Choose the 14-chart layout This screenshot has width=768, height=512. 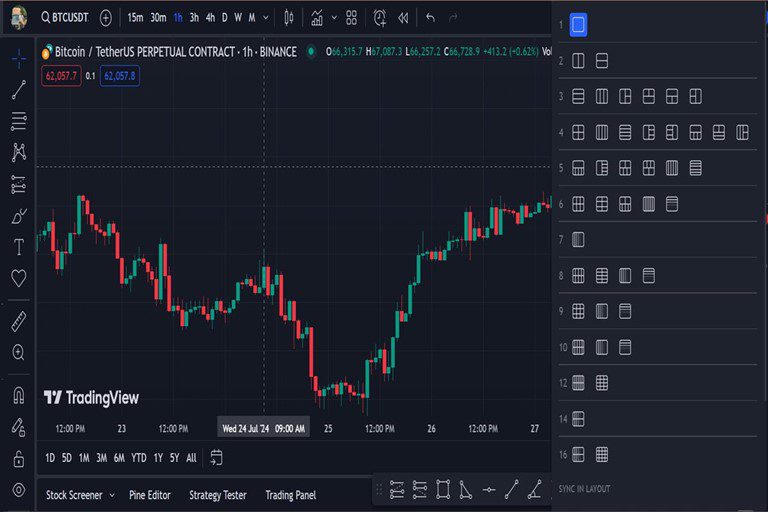coord(578,419)
